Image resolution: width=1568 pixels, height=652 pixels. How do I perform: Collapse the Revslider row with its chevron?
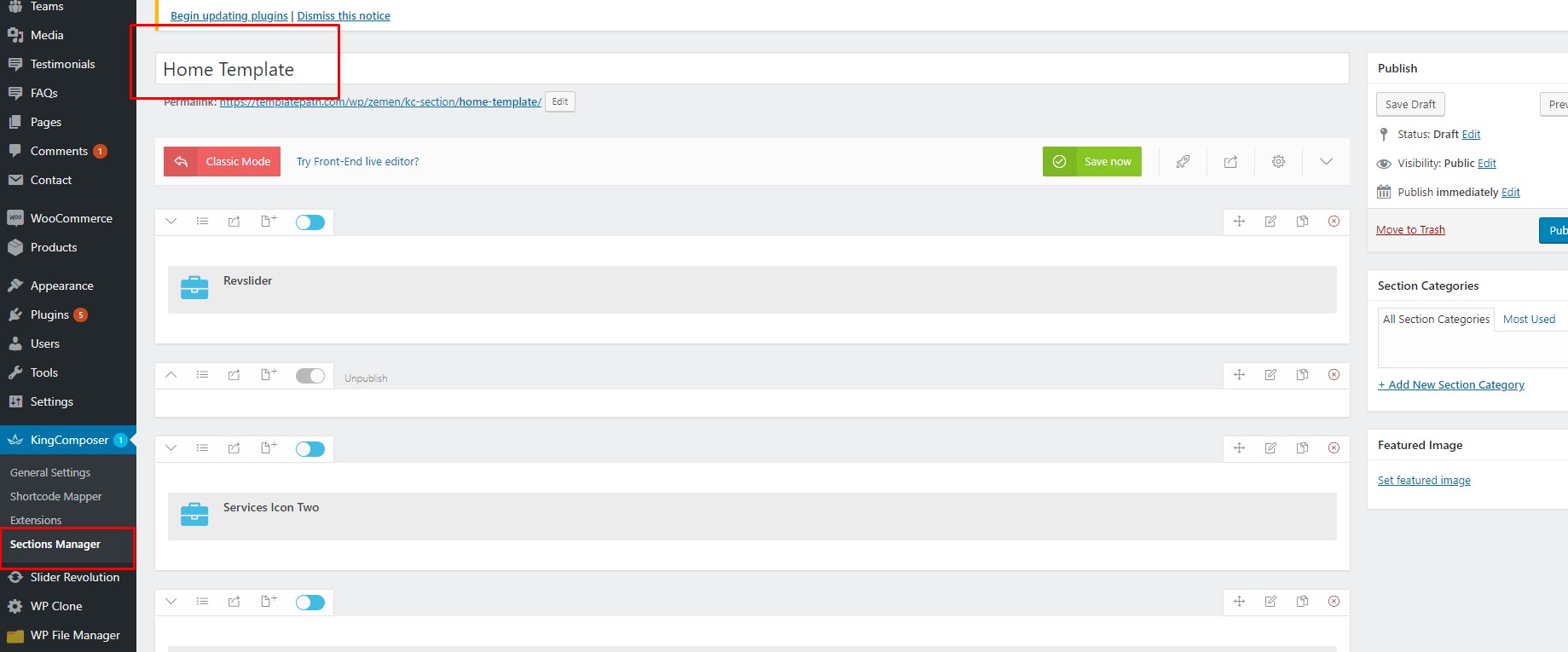171,222
